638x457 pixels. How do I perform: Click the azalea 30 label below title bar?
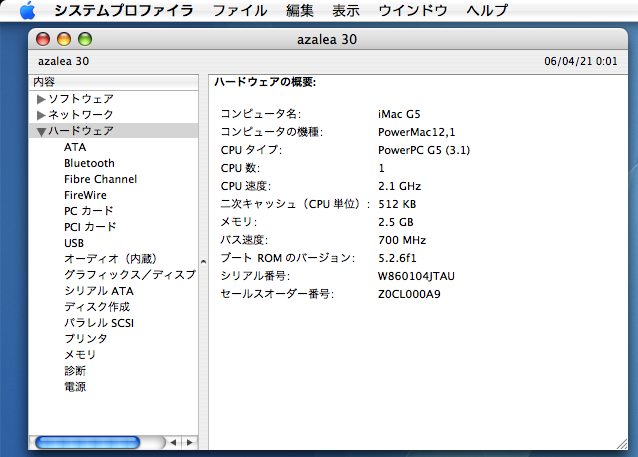(63, 61)
